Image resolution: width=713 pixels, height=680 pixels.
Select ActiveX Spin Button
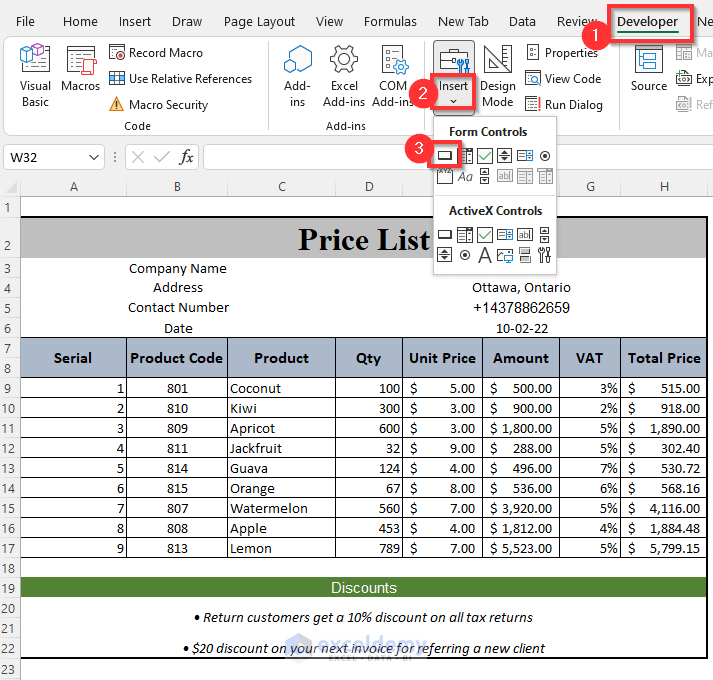click(x=445, y=255)
